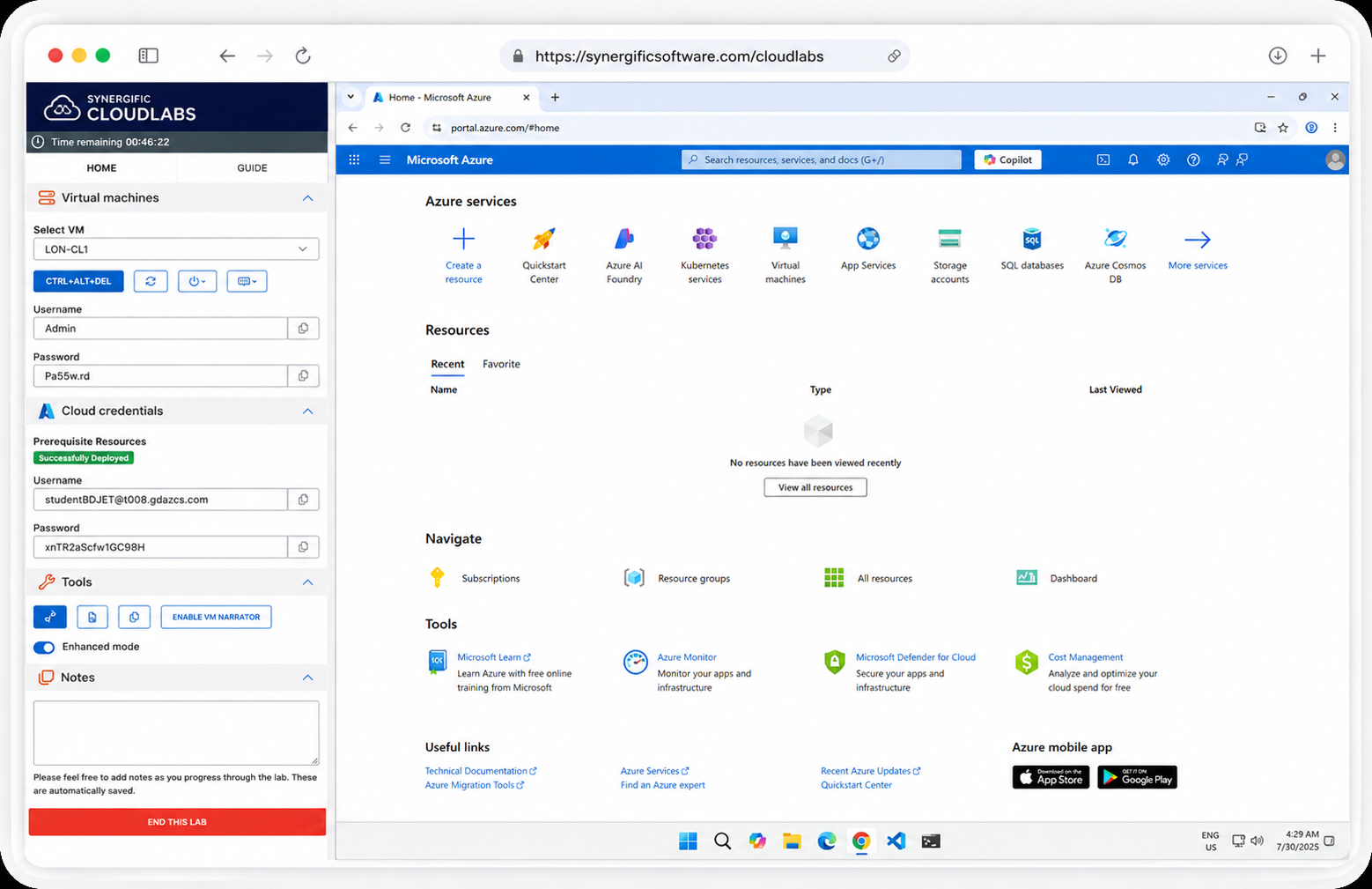Collapse the Cloud credentials section

click(307, 411)
